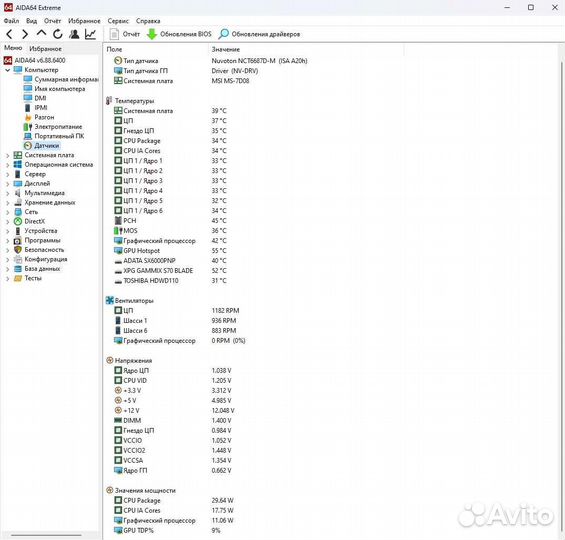The image size is (565, 540).
Task: Switch to the Избранное tab
Action: tap(45, 49)
